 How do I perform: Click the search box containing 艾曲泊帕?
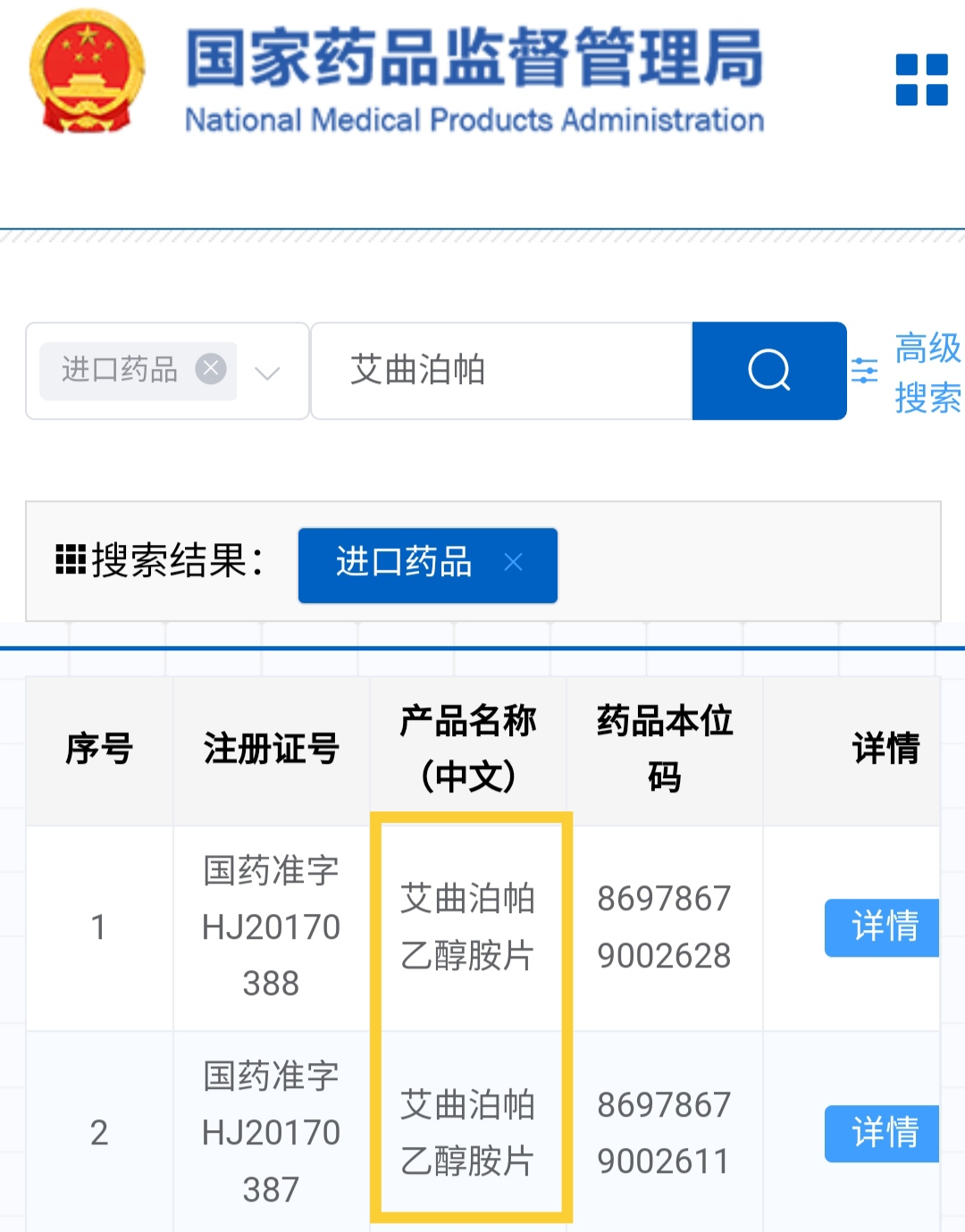[x=500, y=371]
